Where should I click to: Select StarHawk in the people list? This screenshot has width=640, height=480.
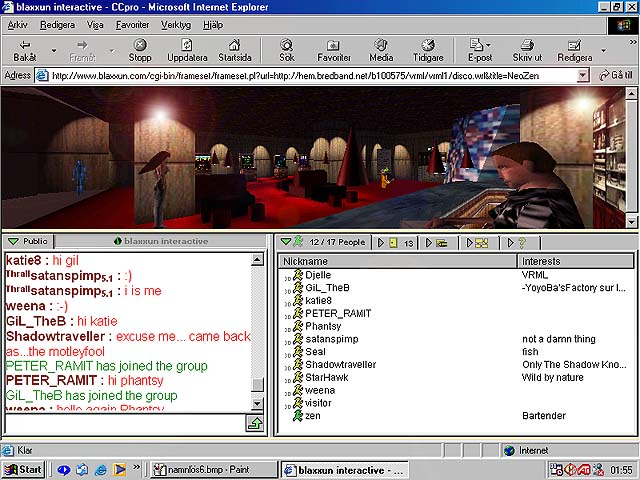(327, 377)
